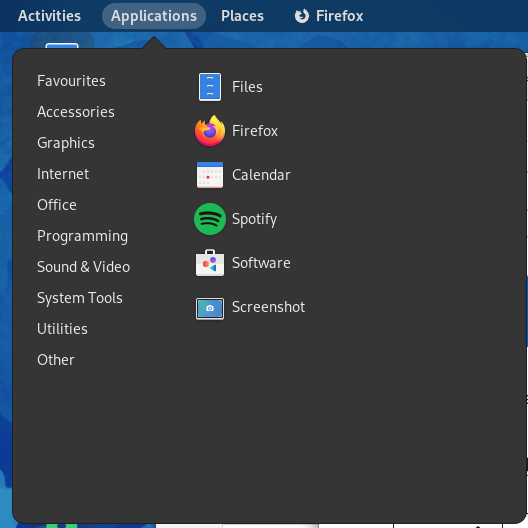The width and height of the screenshot is (528, 528).
Task: Select the Other category
Action: point(56,360)
